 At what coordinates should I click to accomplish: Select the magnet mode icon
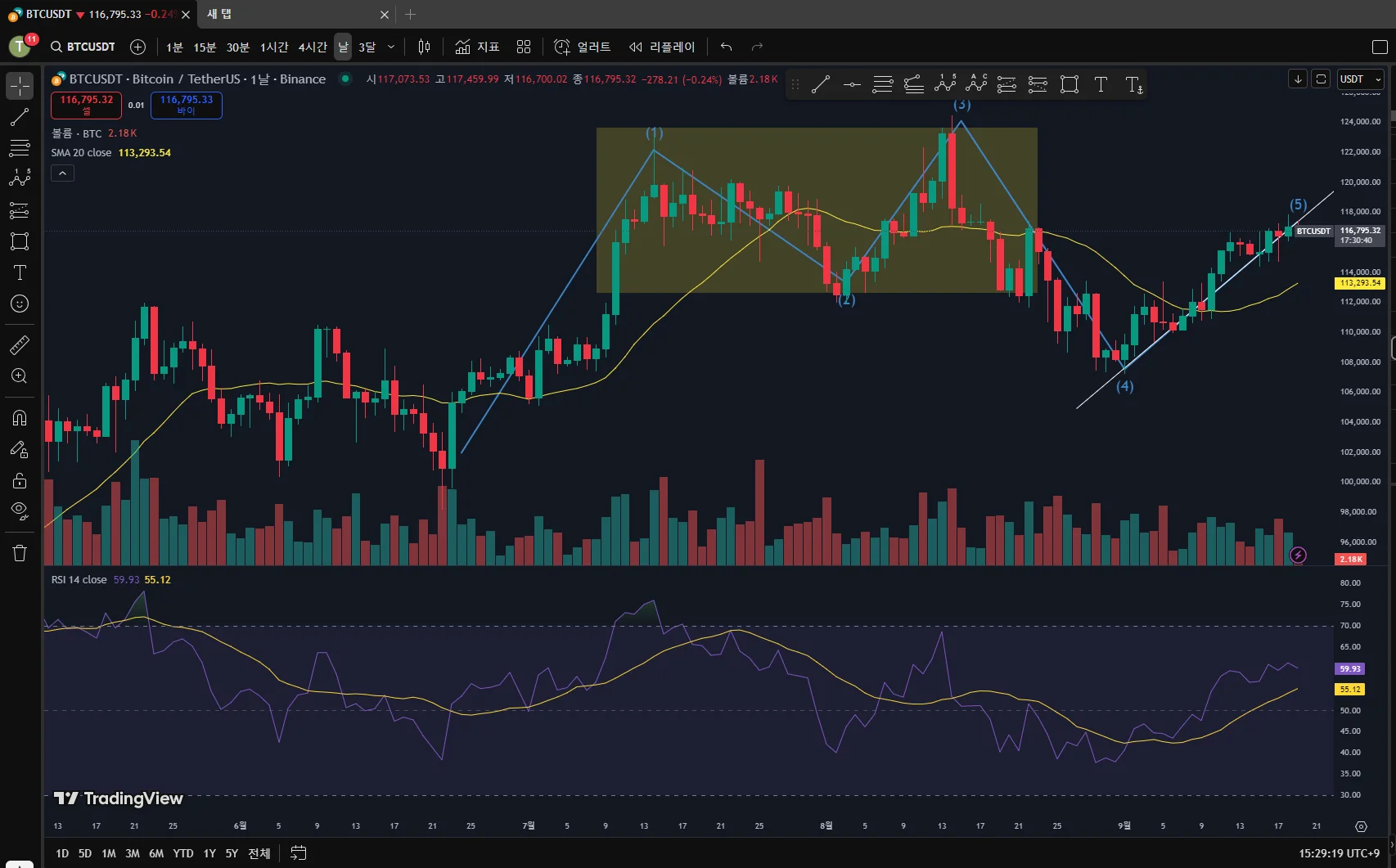20,418
